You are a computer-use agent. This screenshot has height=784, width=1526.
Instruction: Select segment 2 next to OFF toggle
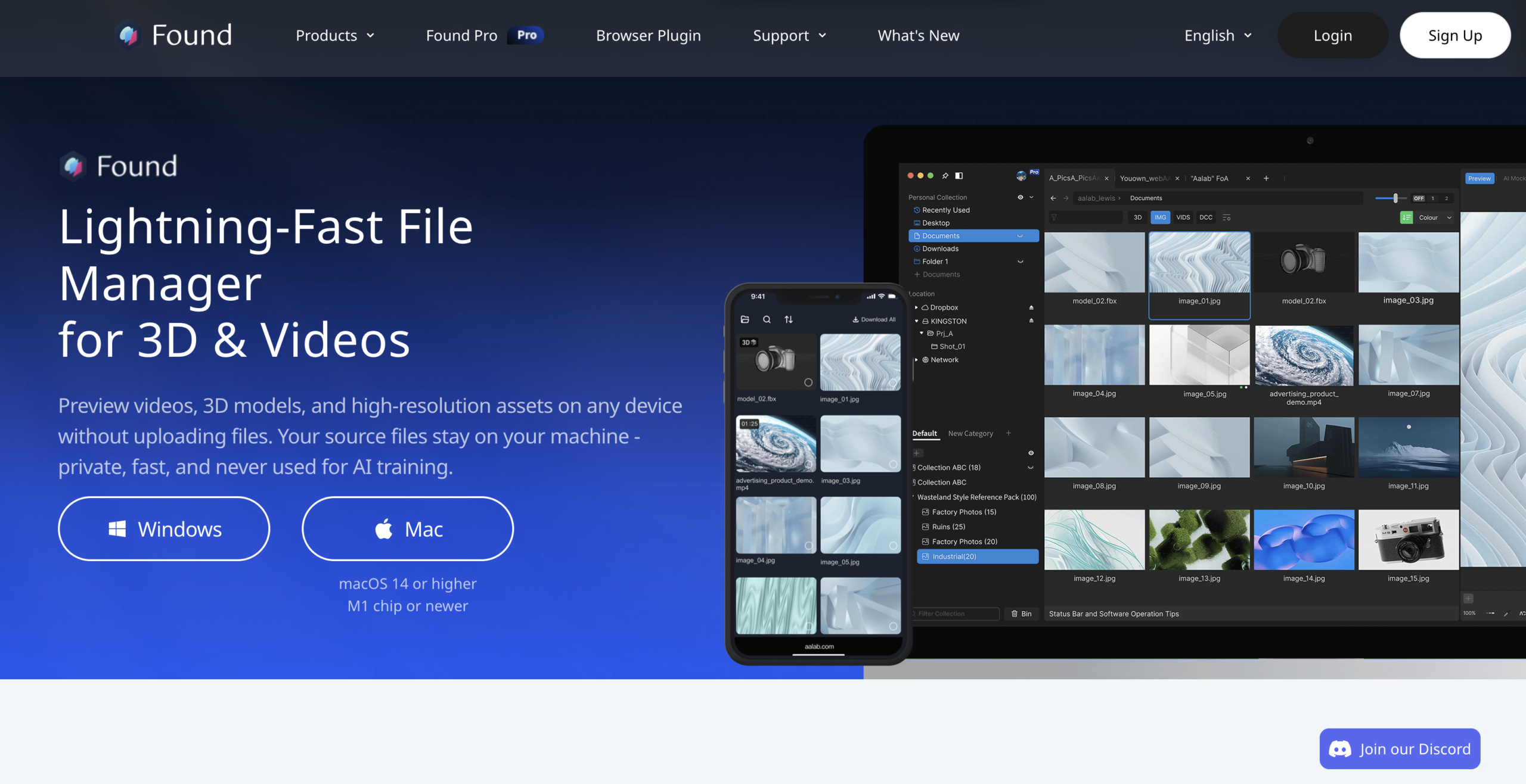coord(1446,198)
